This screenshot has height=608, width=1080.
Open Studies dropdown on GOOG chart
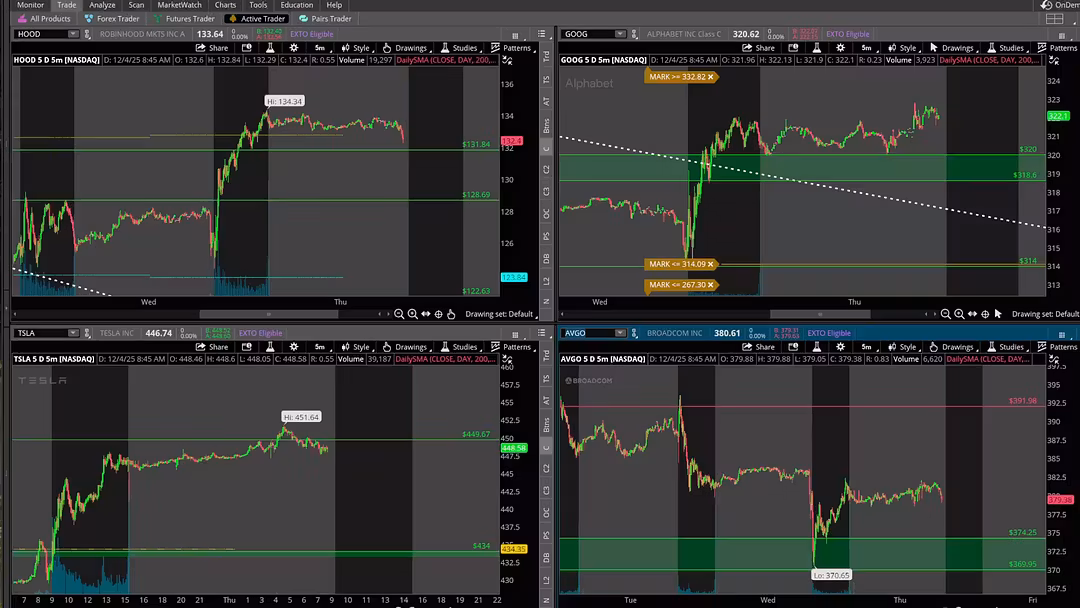tap(1005, 48)
